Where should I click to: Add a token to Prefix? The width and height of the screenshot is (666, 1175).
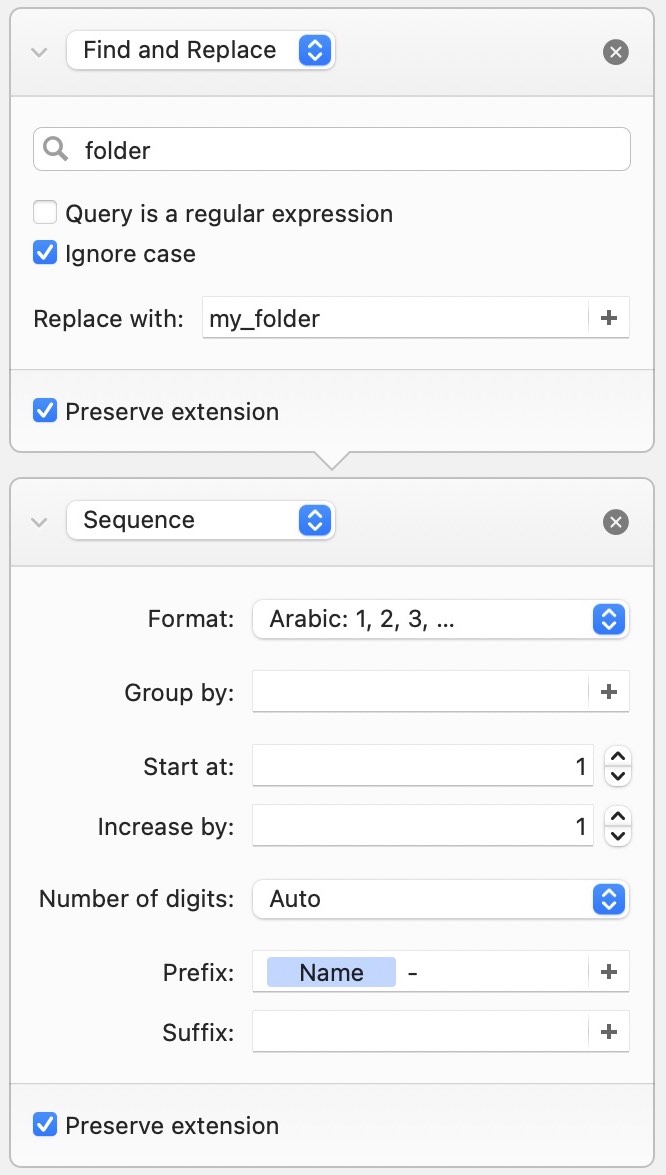pyautogui.click(x=608, y=971)
